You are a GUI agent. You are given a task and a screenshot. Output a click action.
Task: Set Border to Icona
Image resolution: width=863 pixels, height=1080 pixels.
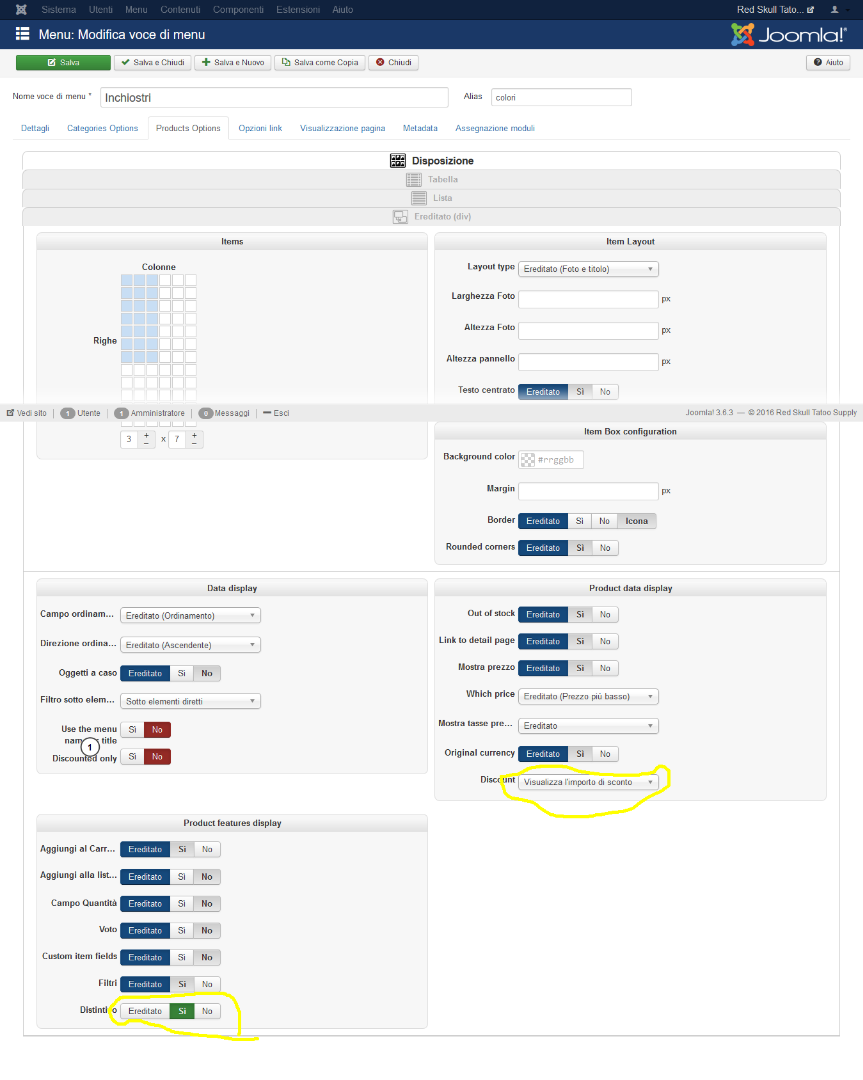coord(636,521)
